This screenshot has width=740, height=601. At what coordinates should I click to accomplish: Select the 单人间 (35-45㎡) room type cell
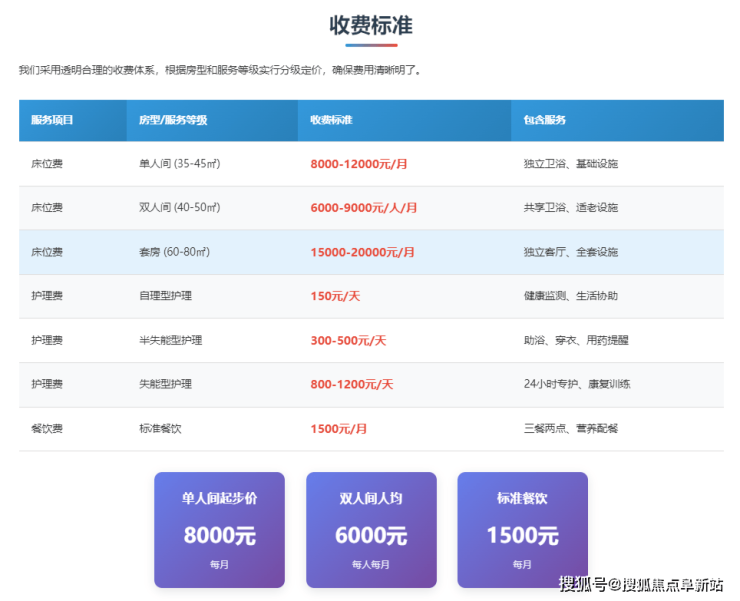pos(179,163)
